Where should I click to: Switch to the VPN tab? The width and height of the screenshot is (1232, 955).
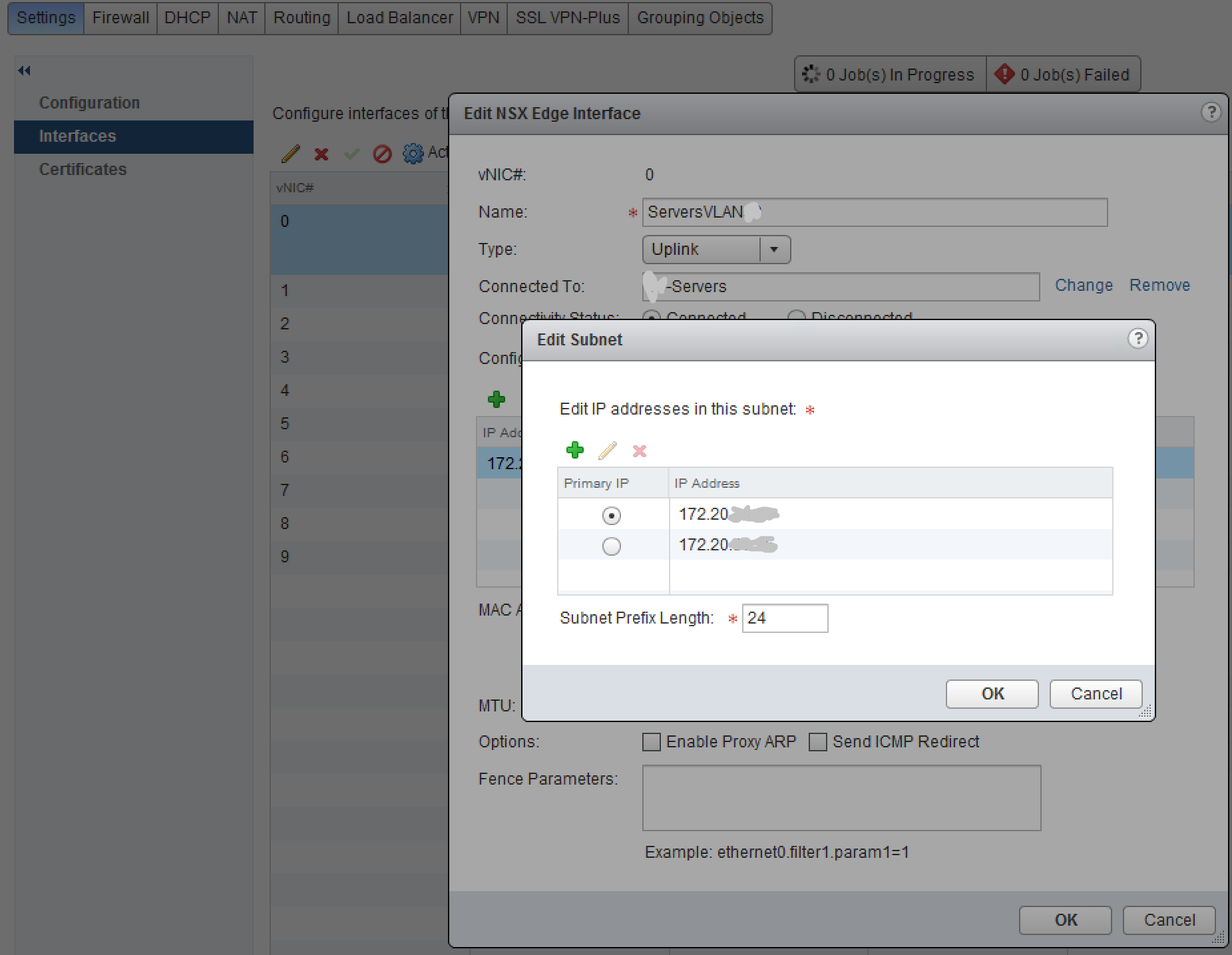click(x=483, y=18)
